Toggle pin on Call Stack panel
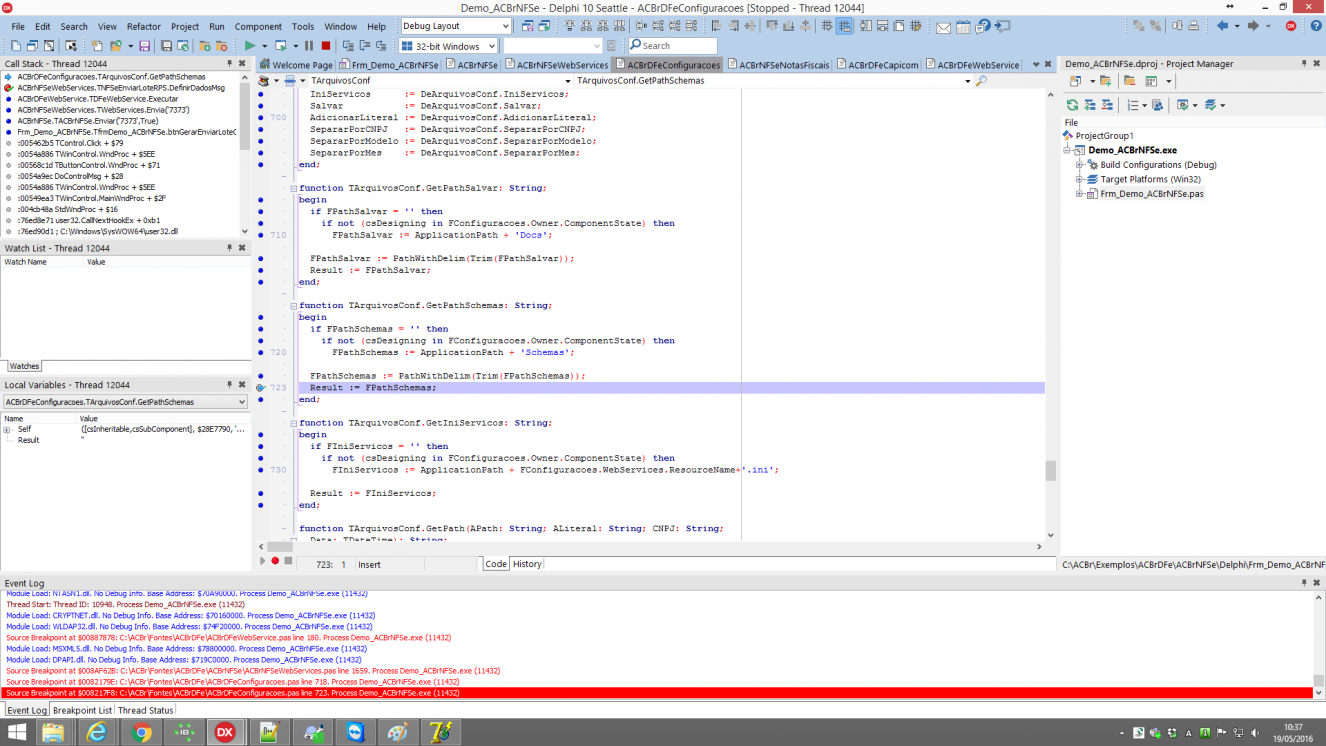Screen dimensions: 1326x746 click(230, 64)
